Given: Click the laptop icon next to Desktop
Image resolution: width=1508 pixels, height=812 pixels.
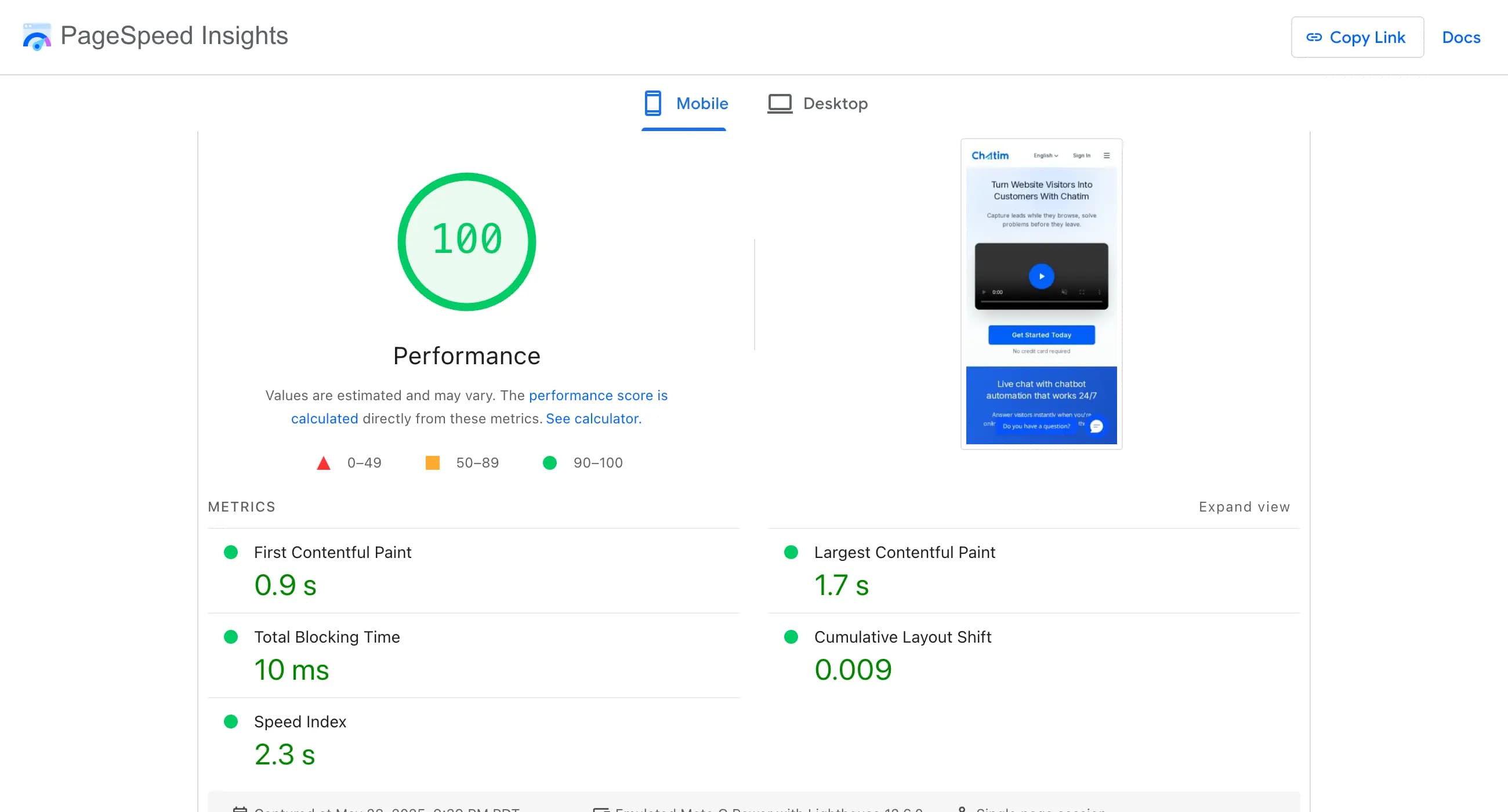Looking at the screenshot, I should [x=778, y=103].
